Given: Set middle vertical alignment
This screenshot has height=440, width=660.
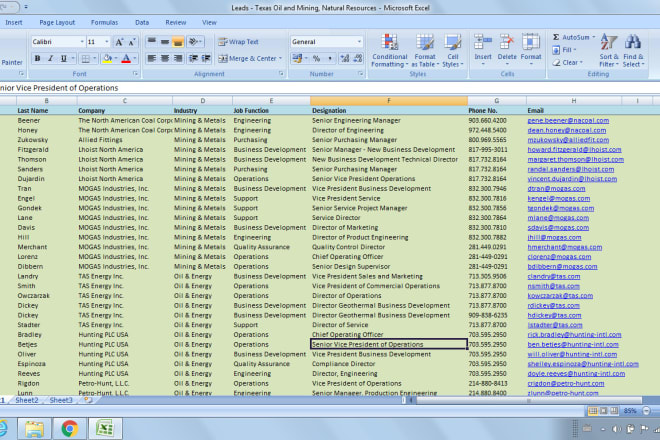Looking at the screenshot, I should (165, 42).
